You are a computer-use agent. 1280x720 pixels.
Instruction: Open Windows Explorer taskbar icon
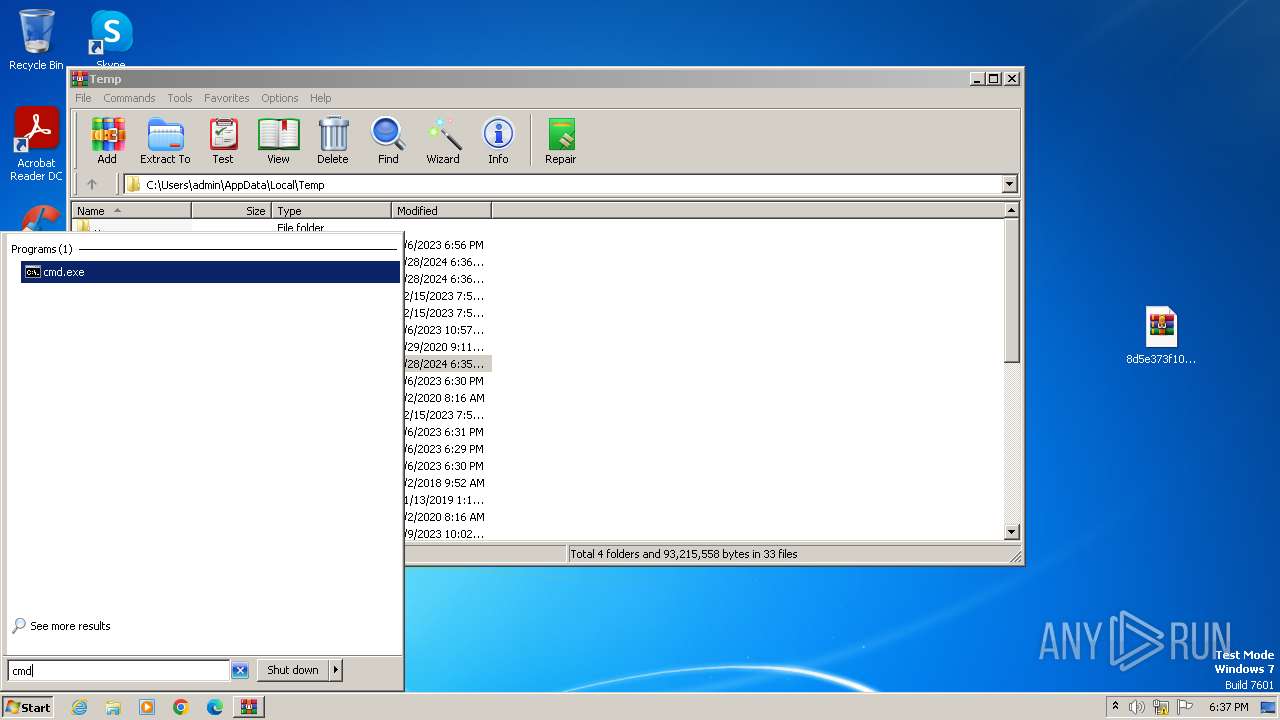pos(113,707)
